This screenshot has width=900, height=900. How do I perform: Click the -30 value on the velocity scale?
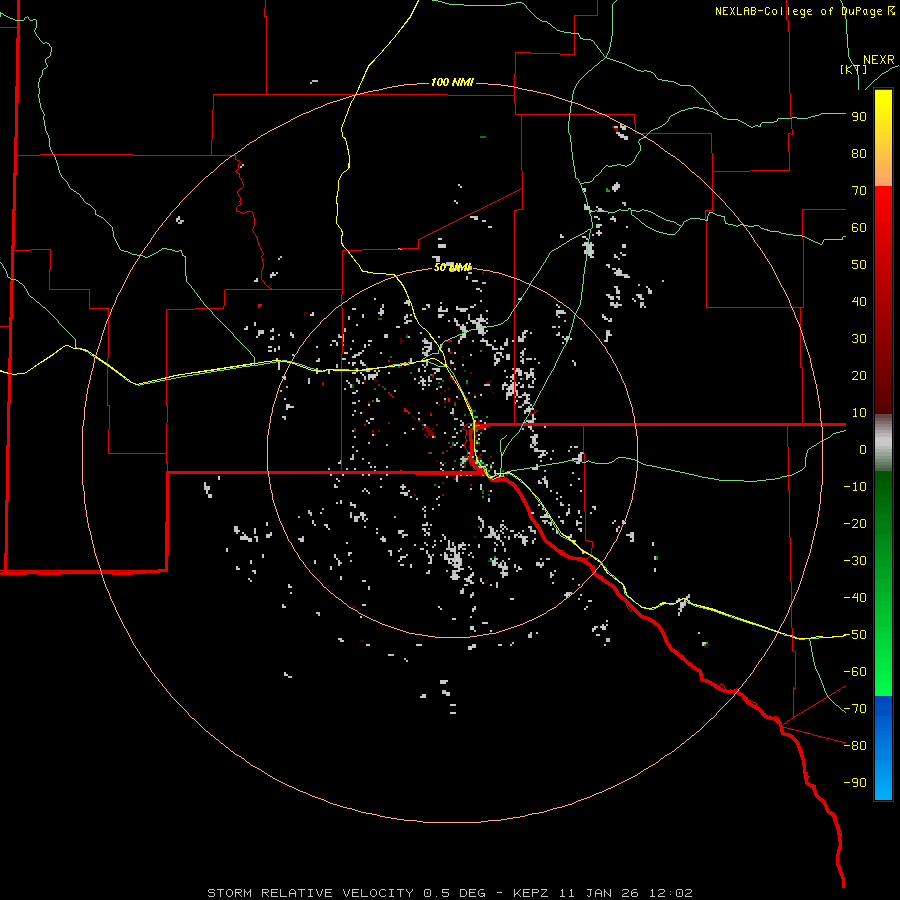click(855, 561)
